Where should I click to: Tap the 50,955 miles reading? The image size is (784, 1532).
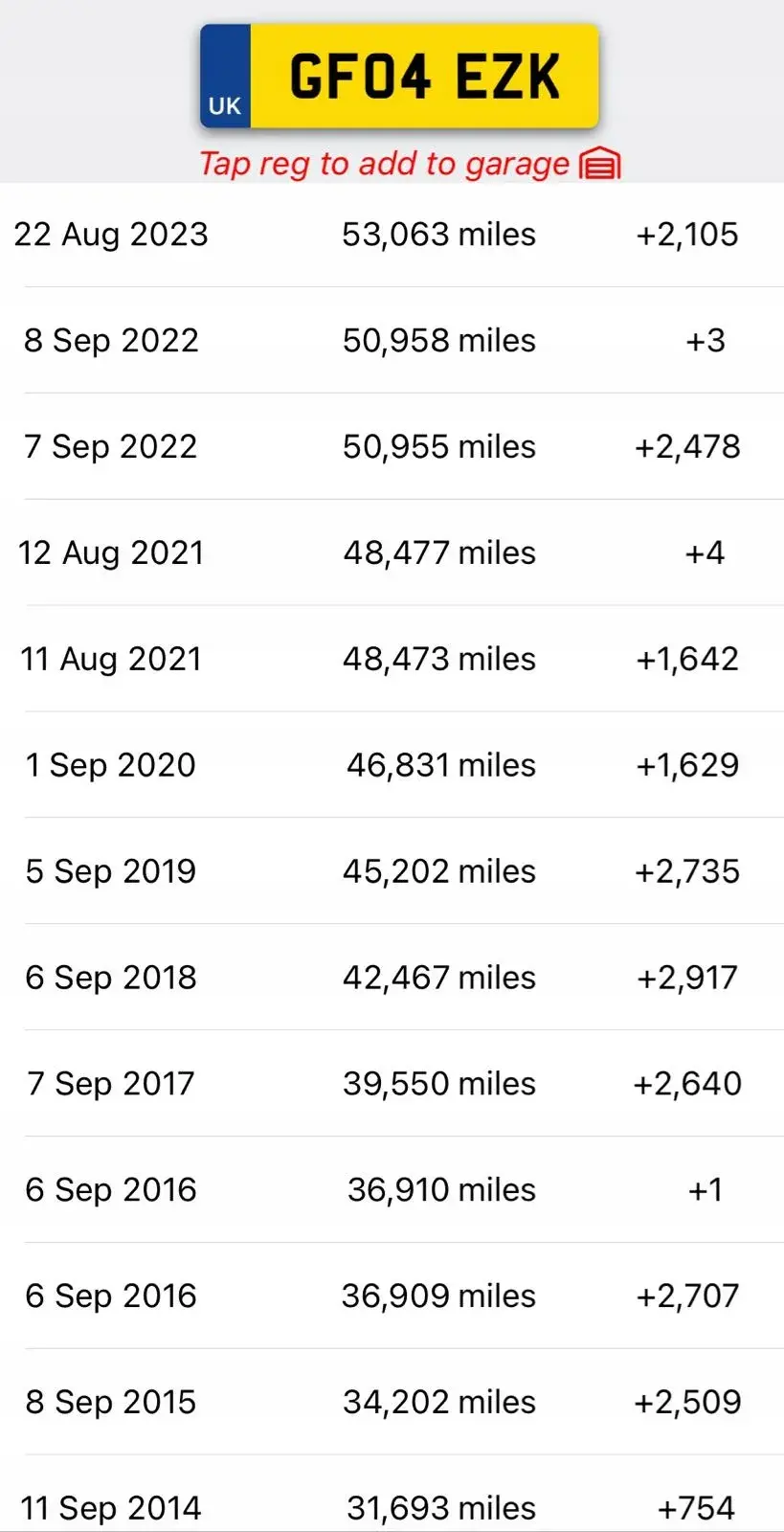pos(438,447)
